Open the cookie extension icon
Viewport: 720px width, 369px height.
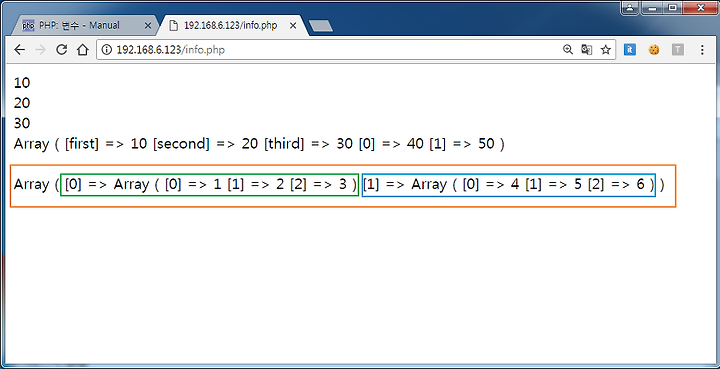coord(654,50)
